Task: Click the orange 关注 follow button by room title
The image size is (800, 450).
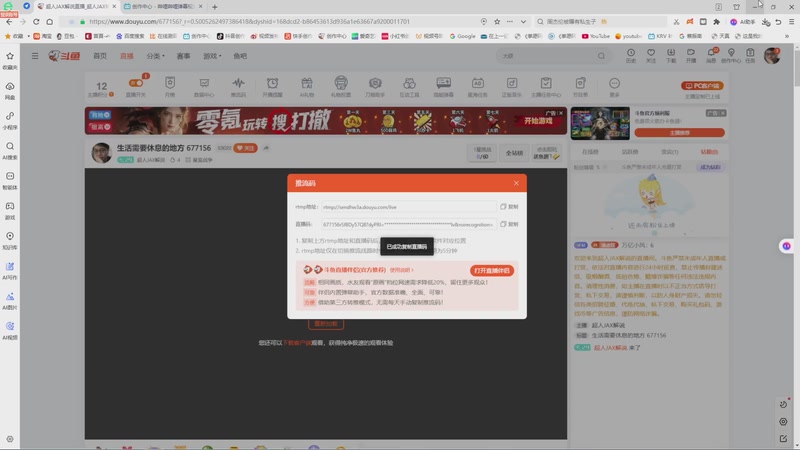Action: click(x=245, y=148)
